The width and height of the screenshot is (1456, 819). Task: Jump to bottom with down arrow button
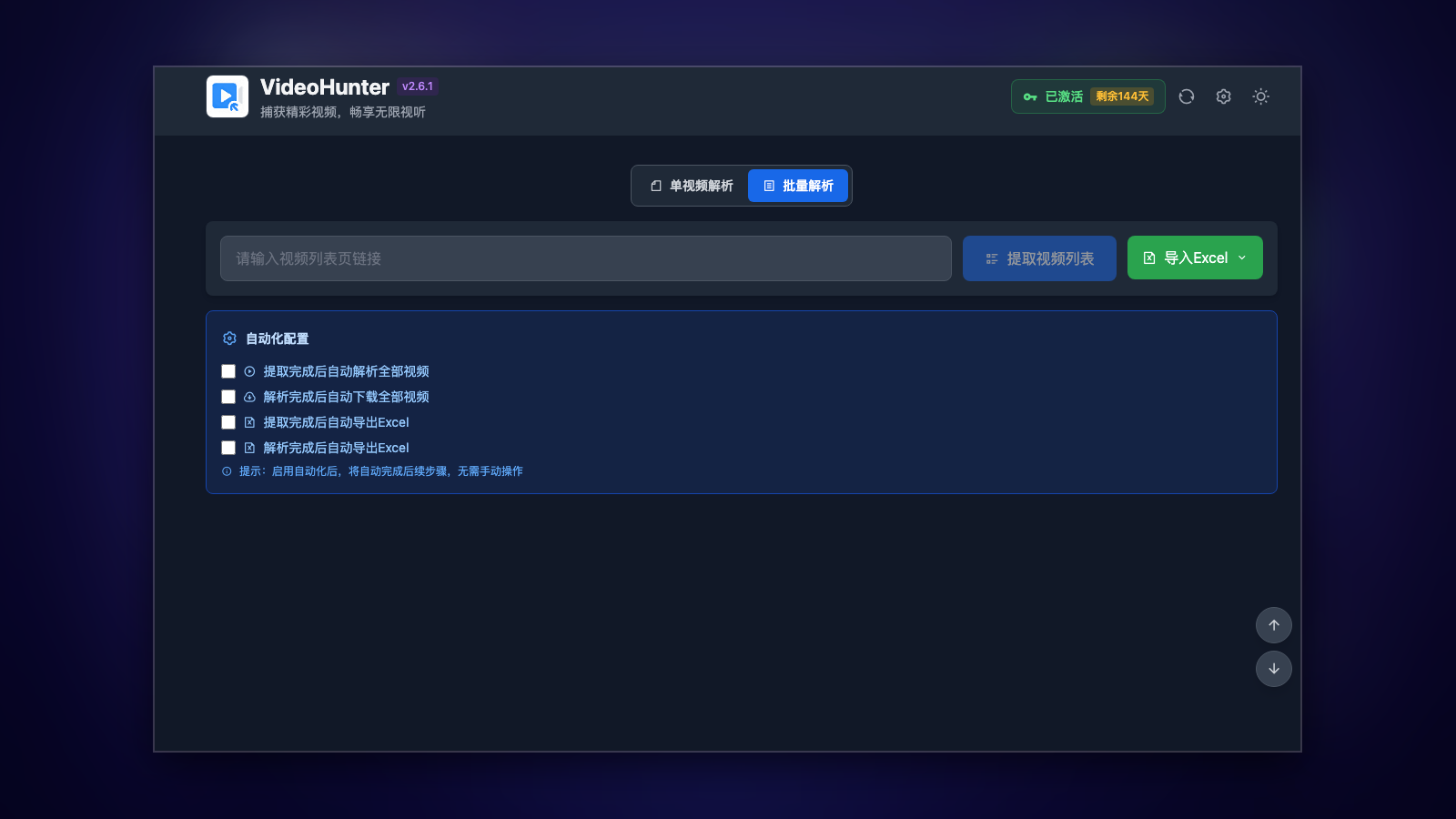pyautogui.click(x=1274, y=669)
